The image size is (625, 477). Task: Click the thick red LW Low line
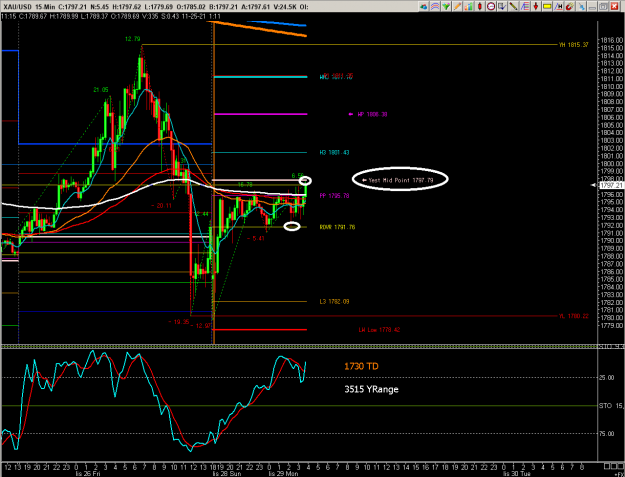pyautogui.click(x=261, y=330)
